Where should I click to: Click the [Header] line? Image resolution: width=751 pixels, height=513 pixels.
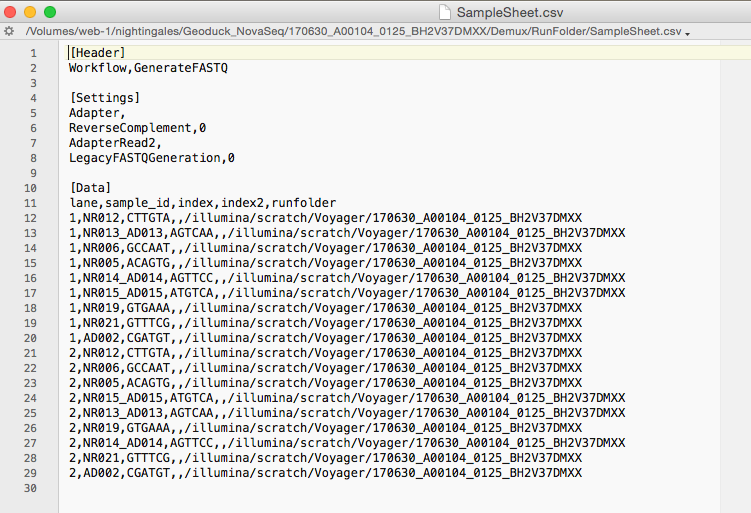(x=98, y=53)
